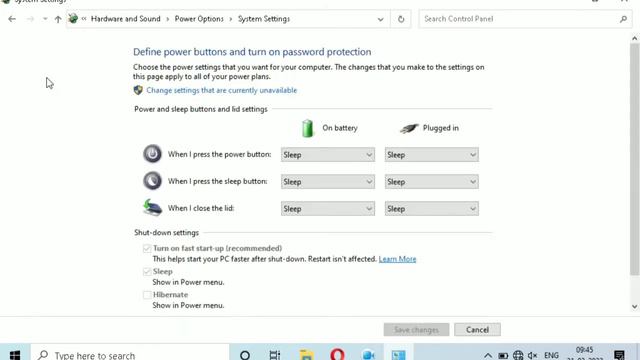Open File Explorer from the taskbar

306,355
